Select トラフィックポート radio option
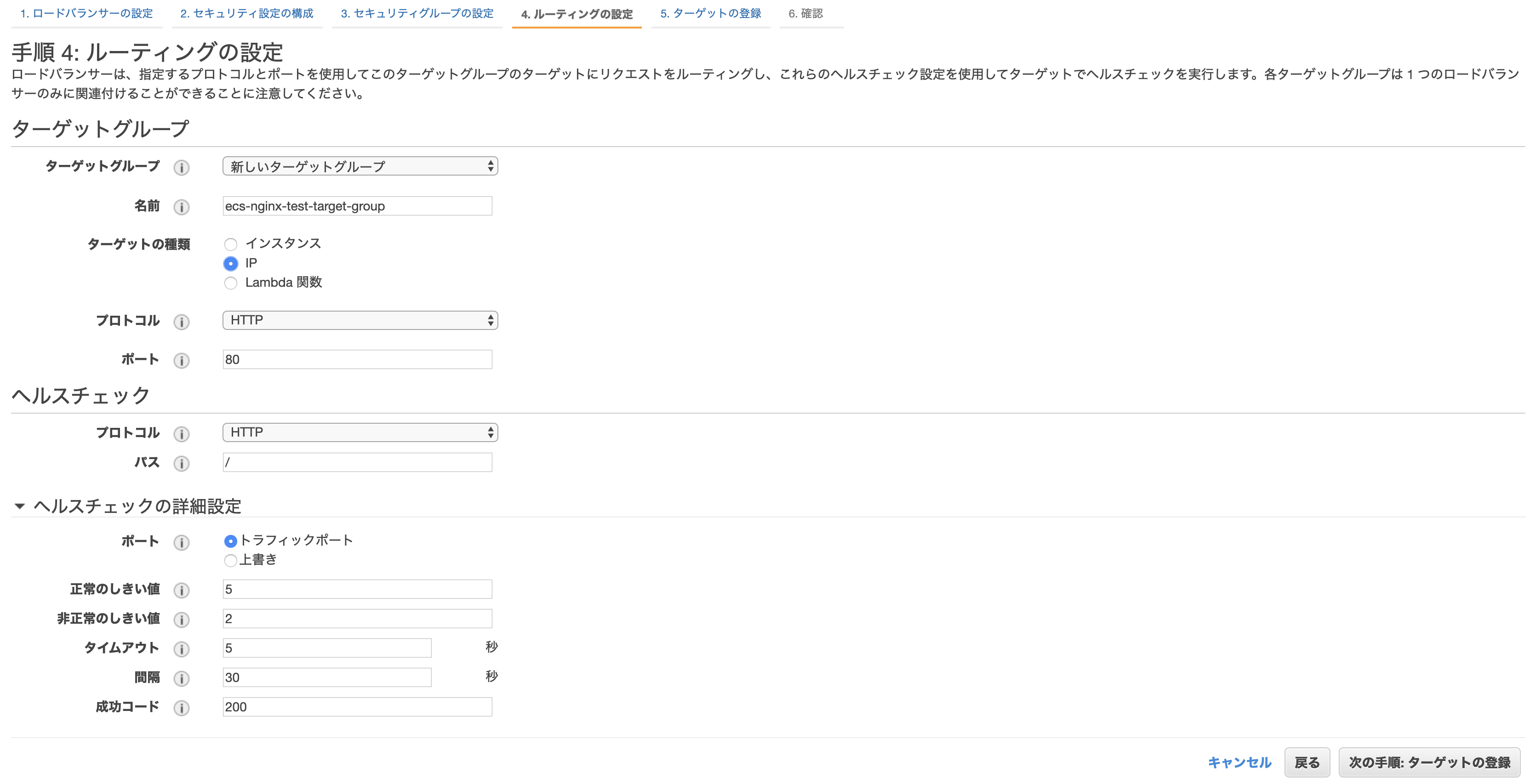 [x=230, y=541]
